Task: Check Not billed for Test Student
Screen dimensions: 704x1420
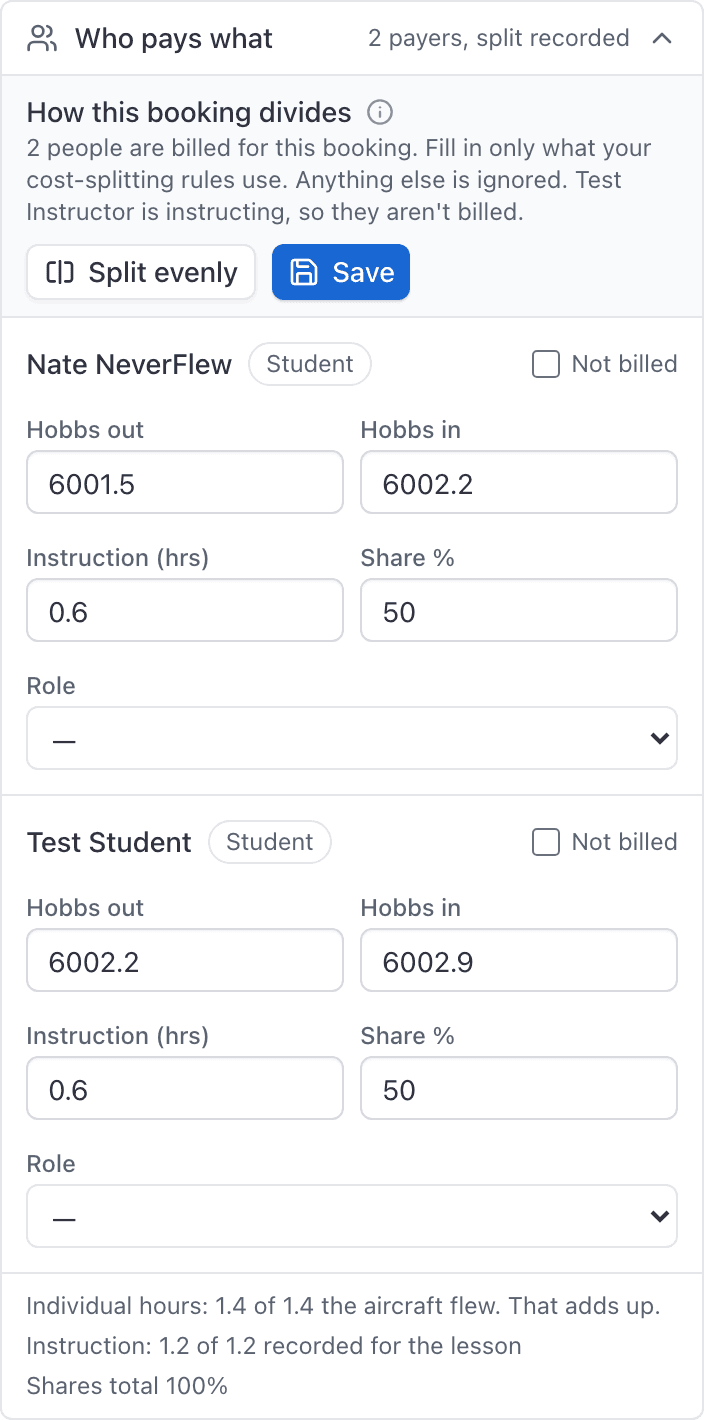Action: (x=546, y=842)
